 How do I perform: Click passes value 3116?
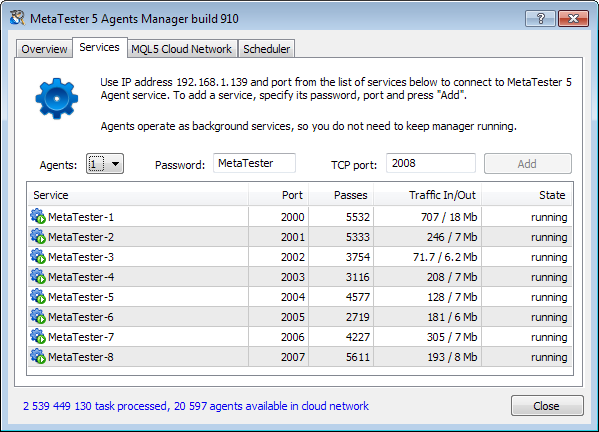click(x=358, y=277)
